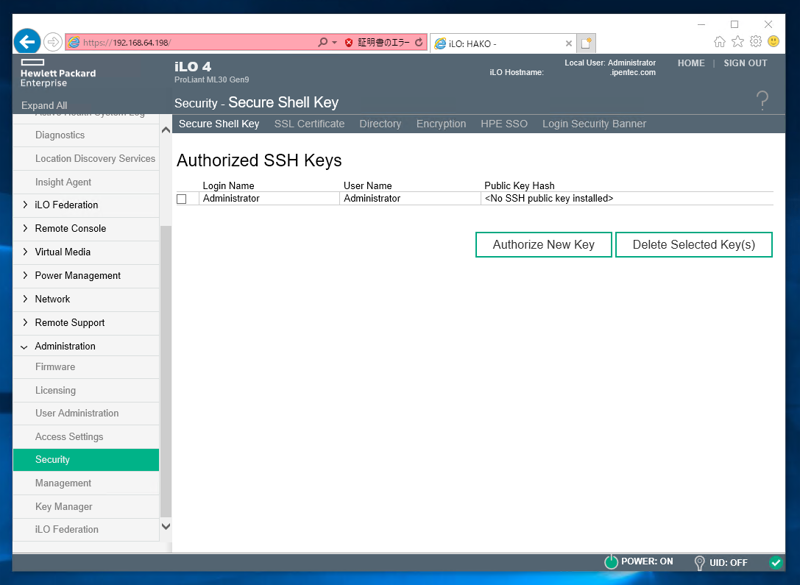The image size is (800, 585).
Task: Switch to the Secure Shell Key tab
Action: (x=219, y=124)
